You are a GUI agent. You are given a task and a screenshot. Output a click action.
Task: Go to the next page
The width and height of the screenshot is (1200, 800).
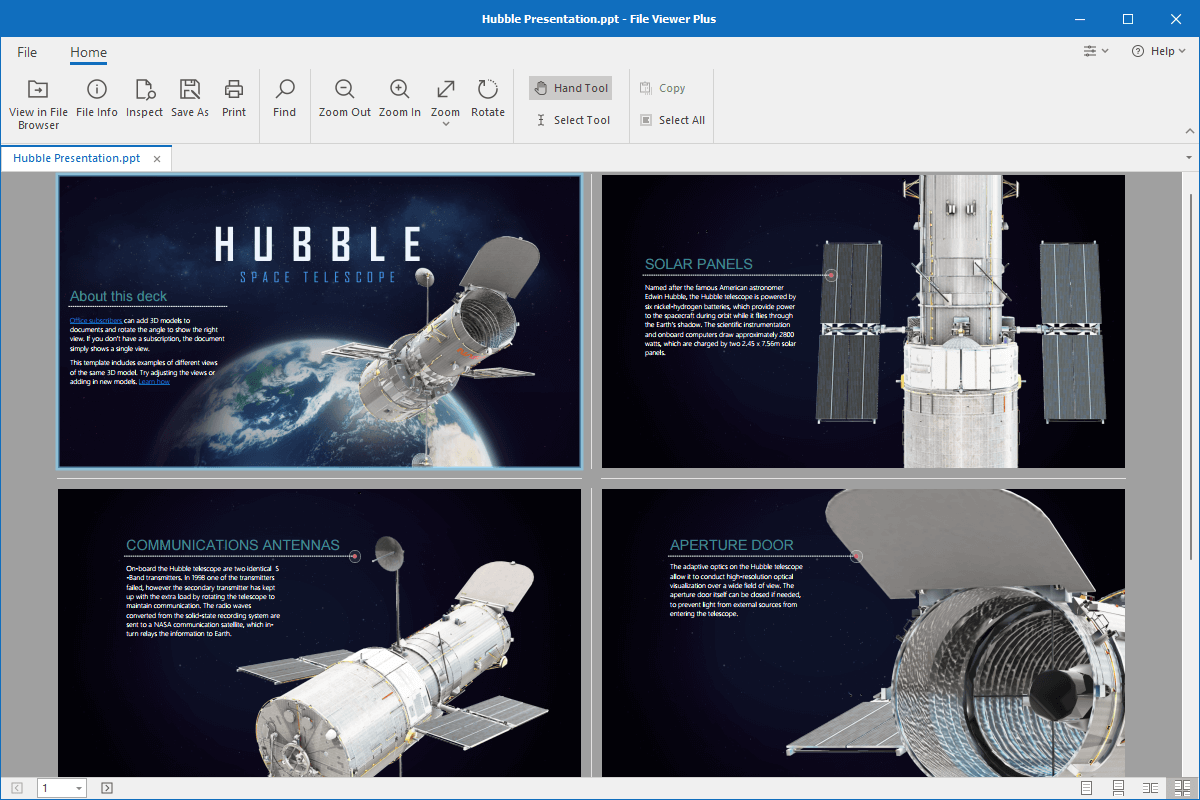(x=107, y=789)
